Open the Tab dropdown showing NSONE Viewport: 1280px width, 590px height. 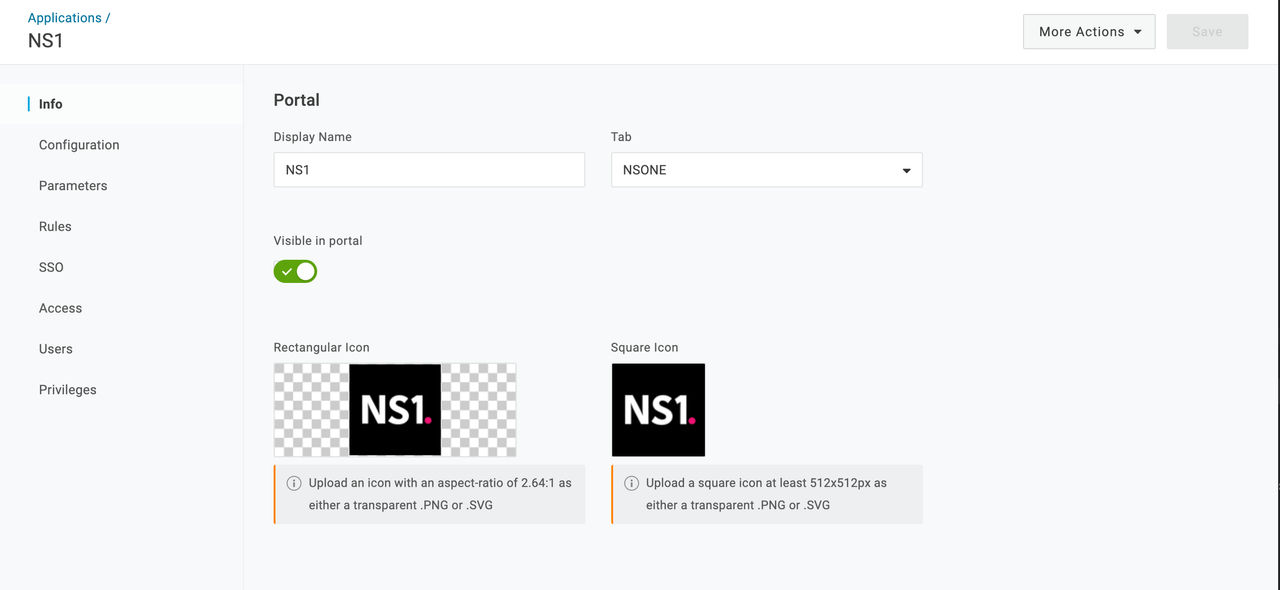point(766,170)
